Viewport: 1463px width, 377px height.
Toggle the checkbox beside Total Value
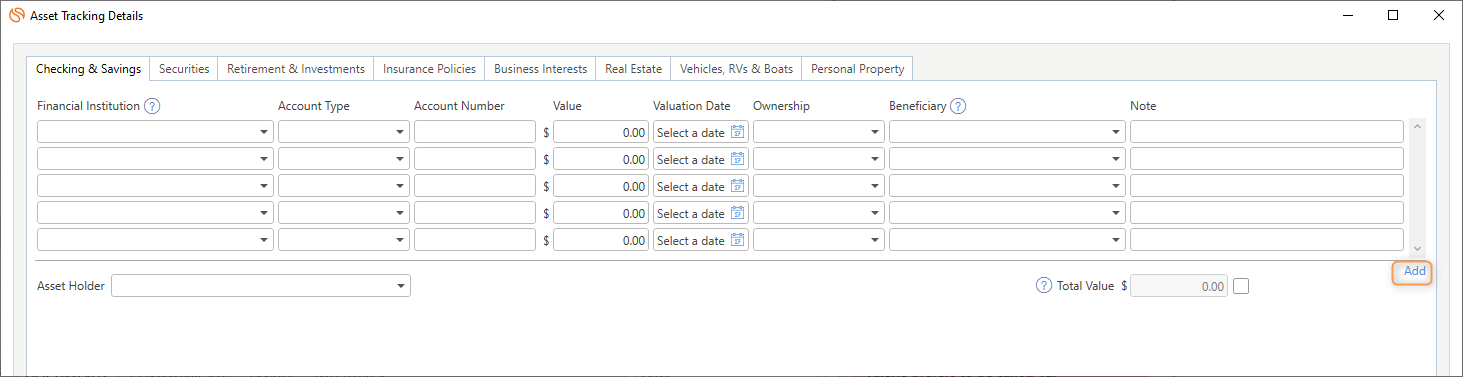[1241, 286]
